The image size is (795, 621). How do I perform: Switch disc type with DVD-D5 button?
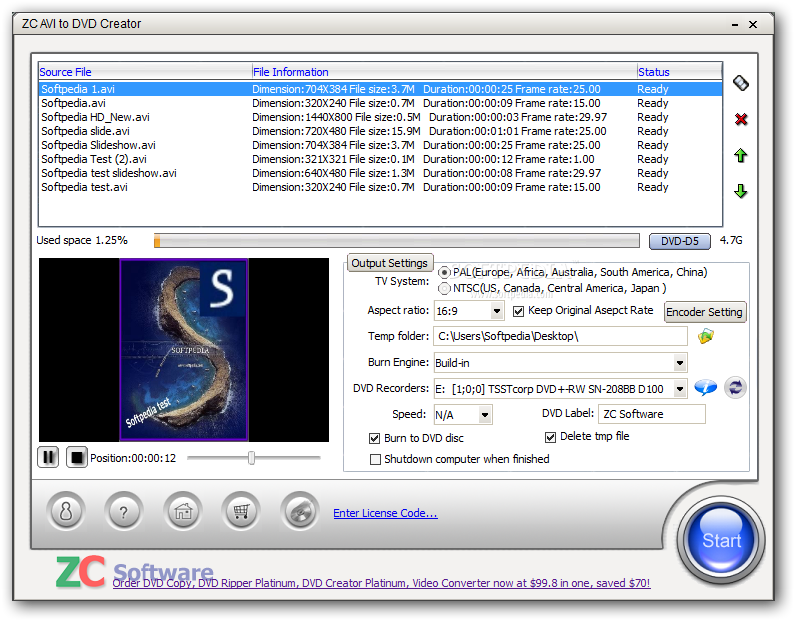coord(679,241)
